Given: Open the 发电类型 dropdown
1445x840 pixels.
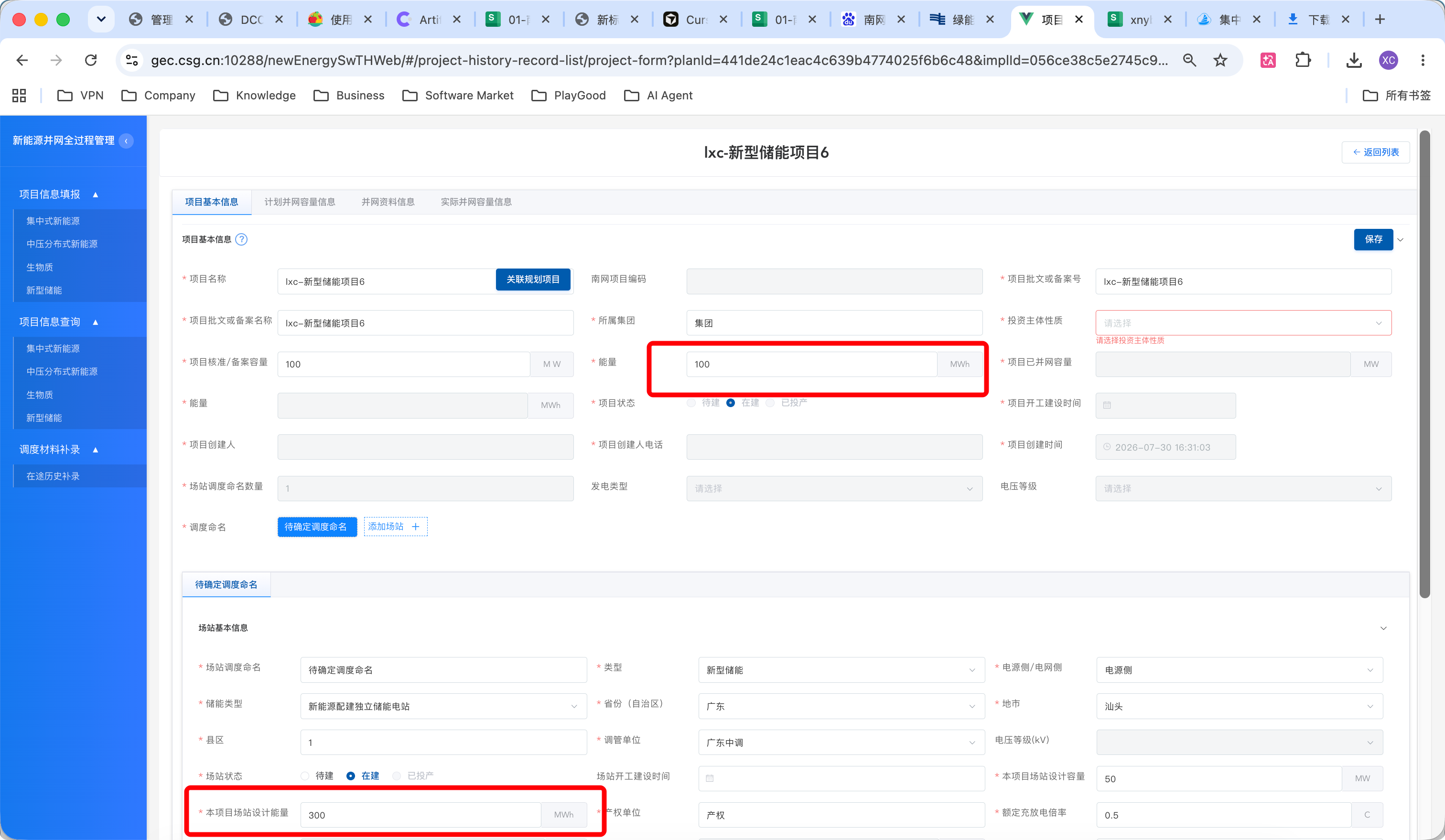Looking at the screenshot, I should pyautogui.click(x=834, y=488).
